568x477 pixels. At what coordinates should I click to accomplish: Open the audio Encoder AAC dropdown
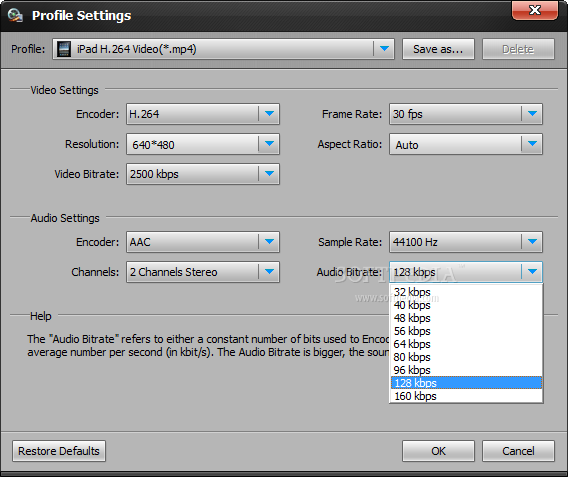[x=269, y=242]
